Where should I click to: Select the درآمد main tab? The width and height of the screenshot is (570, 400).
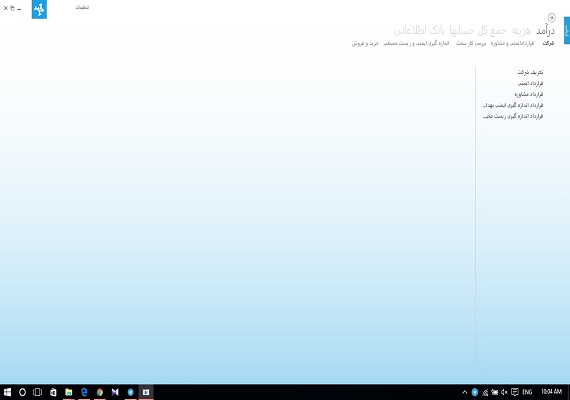tap(545, 31)
